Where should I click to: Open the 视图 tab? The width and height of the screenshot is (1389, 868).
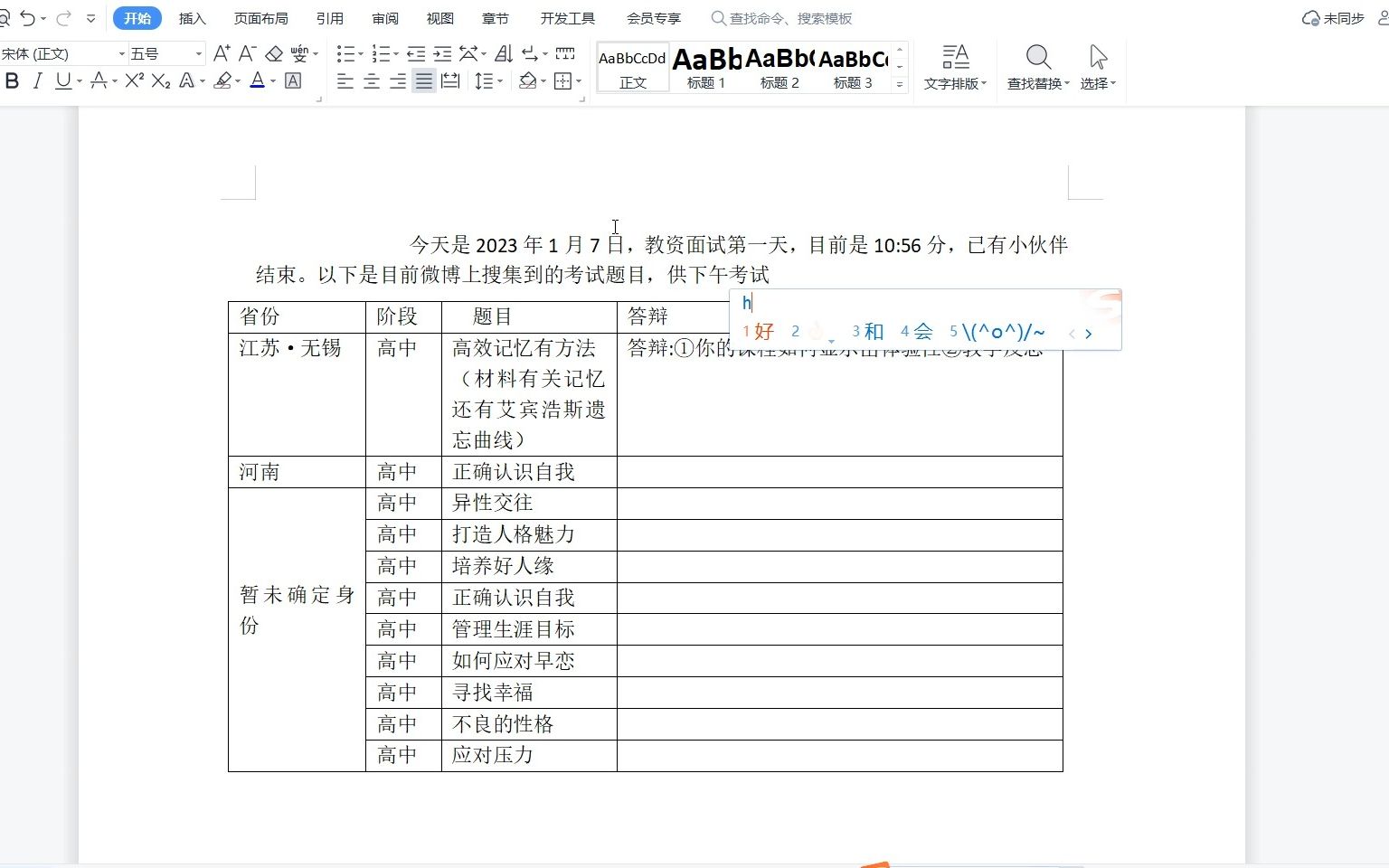point(439,18)
